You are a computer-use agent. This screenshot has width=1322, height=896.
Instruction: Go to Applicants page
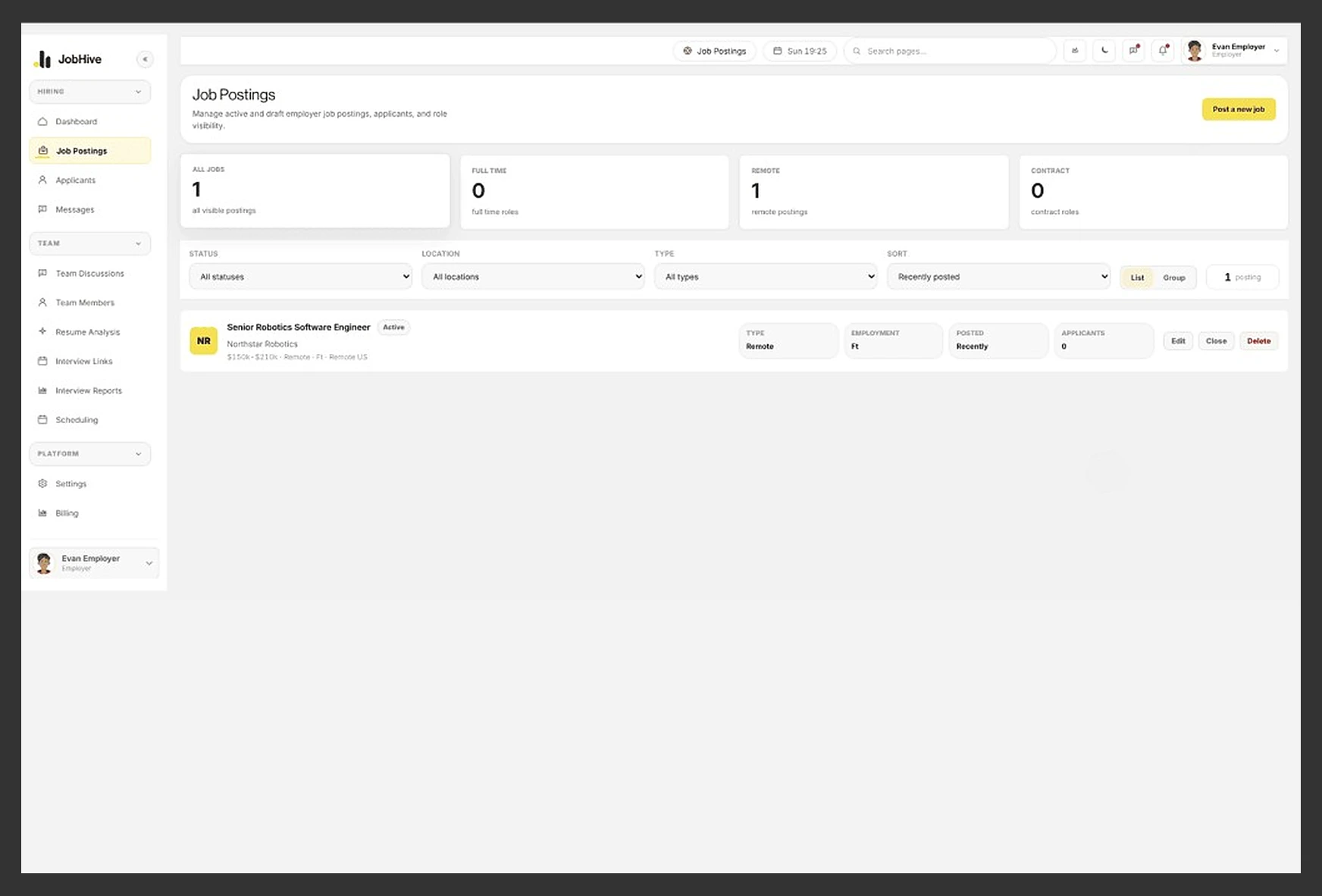pos(89,180)
